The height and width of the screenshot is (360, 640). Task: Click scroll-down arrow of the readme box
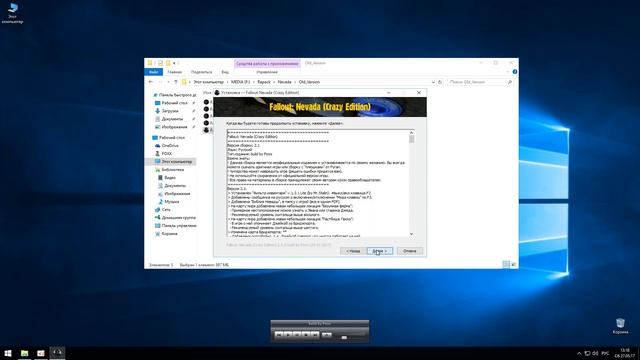coord(411,234)
